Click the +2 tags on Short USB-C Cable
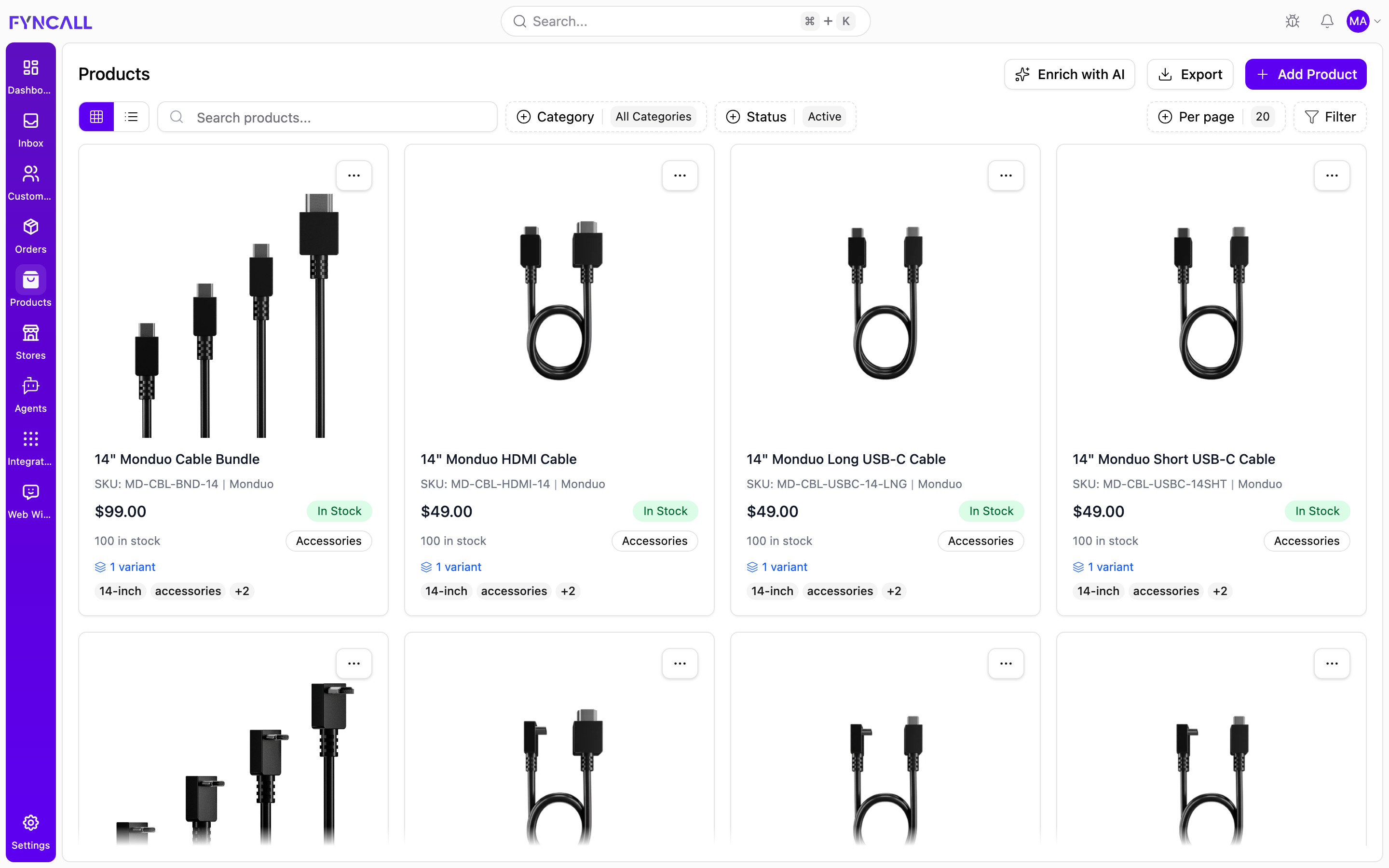Viewport: 1389px width, 868px height. (x=1220, y=591)
